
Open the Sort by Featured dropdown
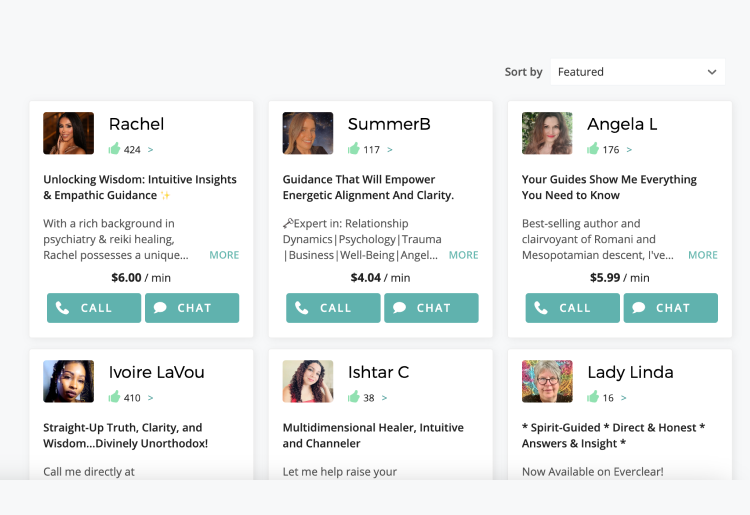pos(637,72)
